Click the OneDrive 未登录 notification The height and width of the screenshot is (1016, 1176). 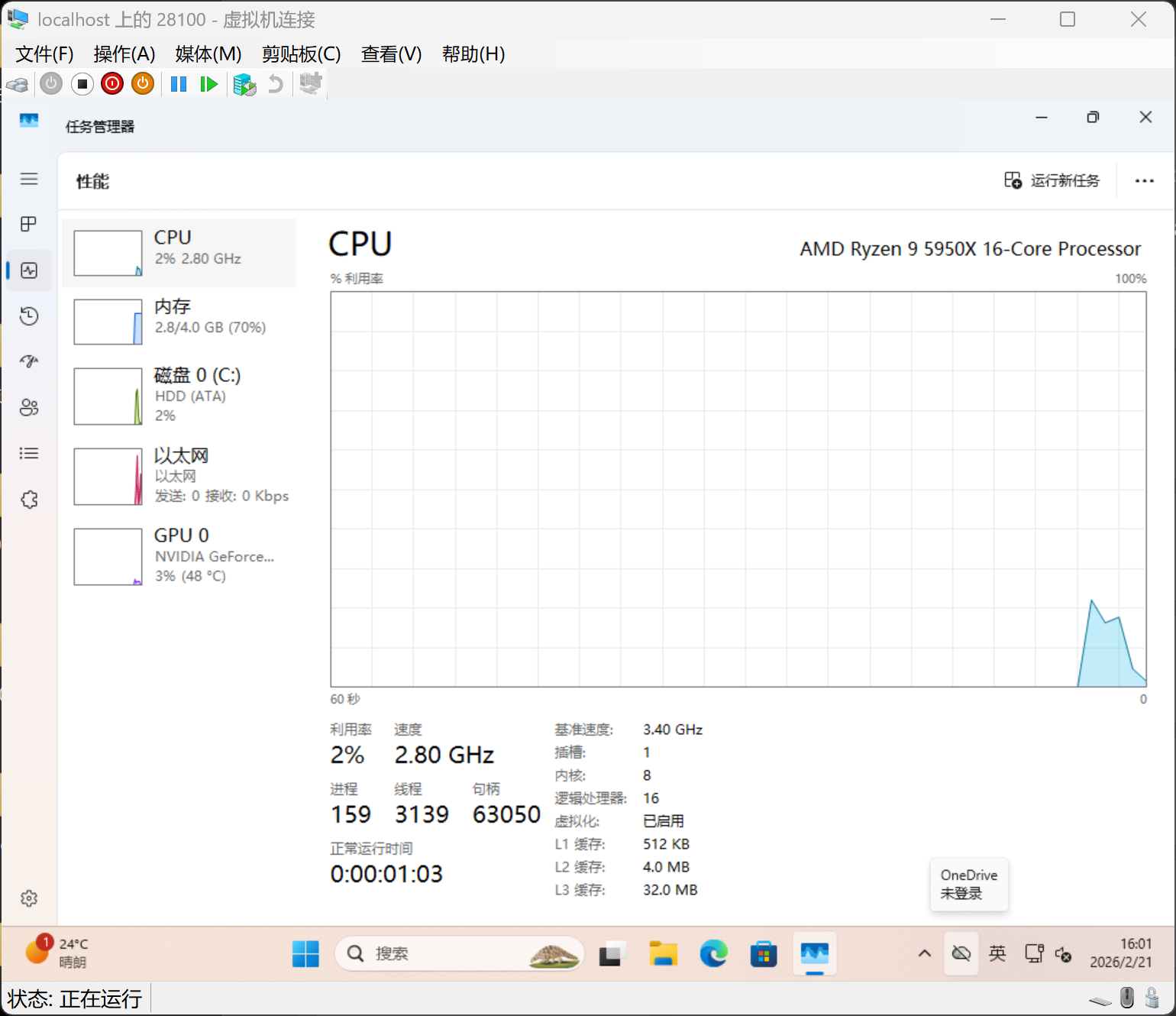pyautogui.click(x=969, y=885)
